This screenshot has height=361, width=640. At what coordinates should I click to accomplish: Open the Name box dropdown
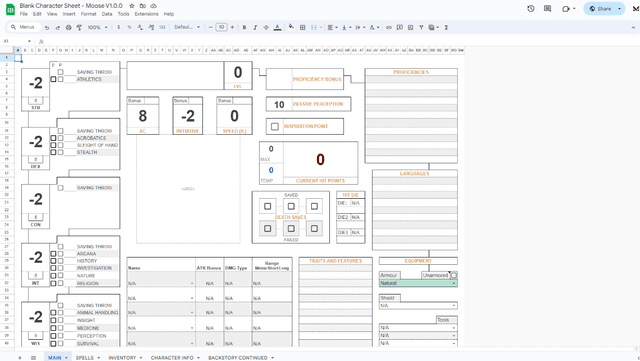tap(29, 41)
